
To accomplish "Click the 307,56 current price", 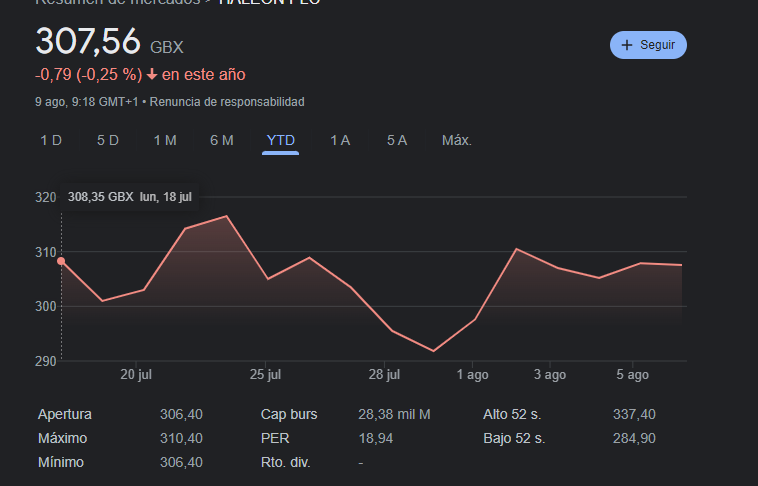I will (x=88, y=41).
